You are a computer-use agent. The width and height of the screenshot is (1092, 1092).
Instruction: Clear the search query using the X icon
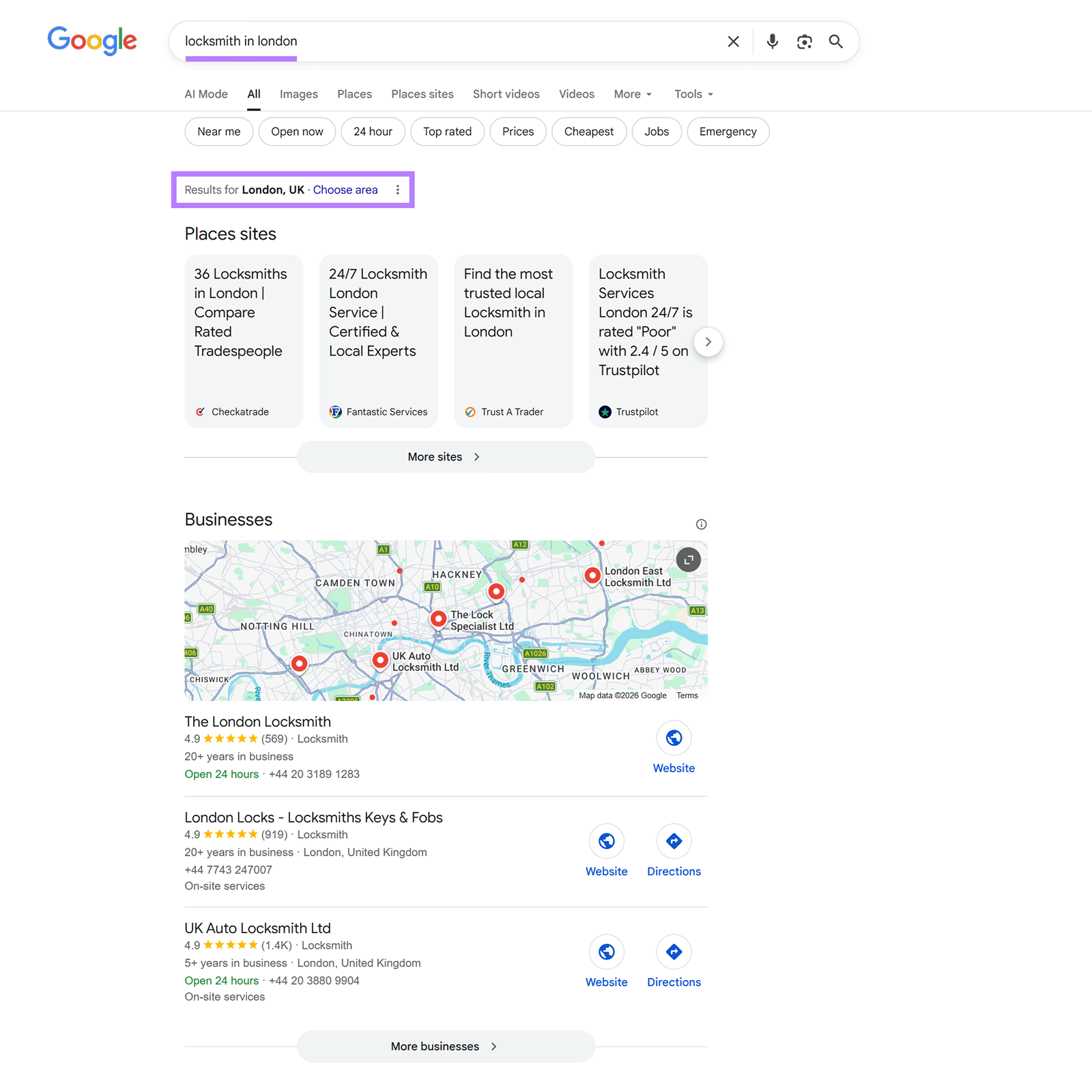[x=733, y=41]
